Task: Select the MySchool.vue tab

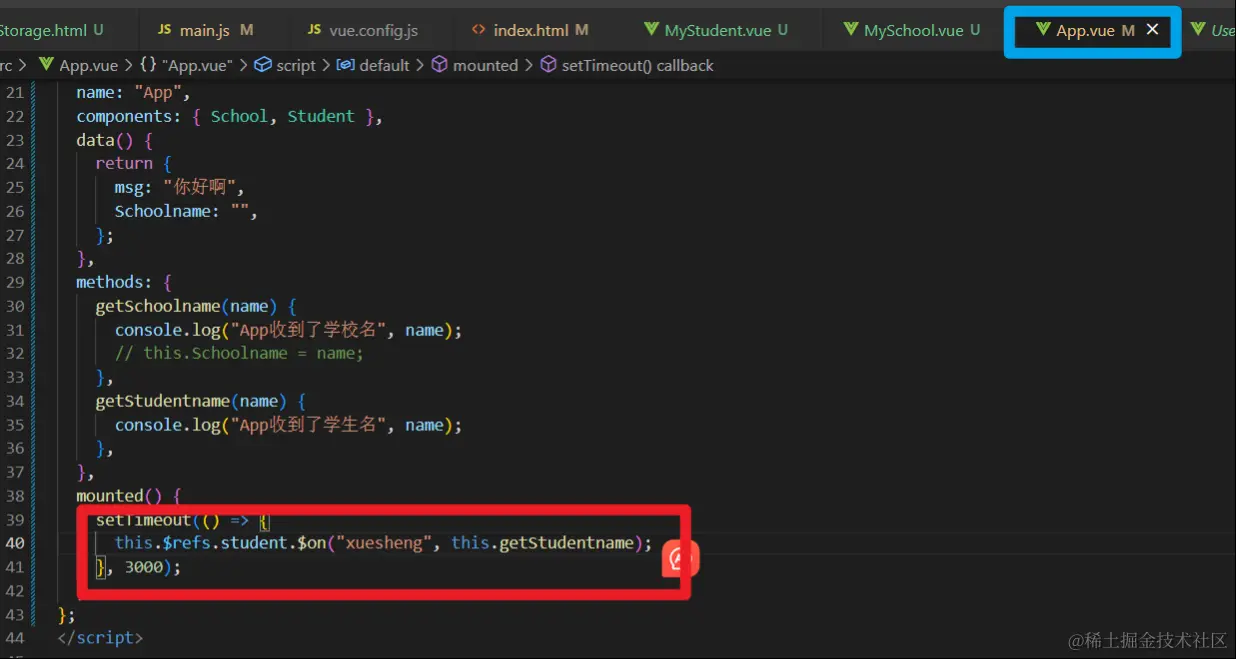Action: [x=911, y=30]
